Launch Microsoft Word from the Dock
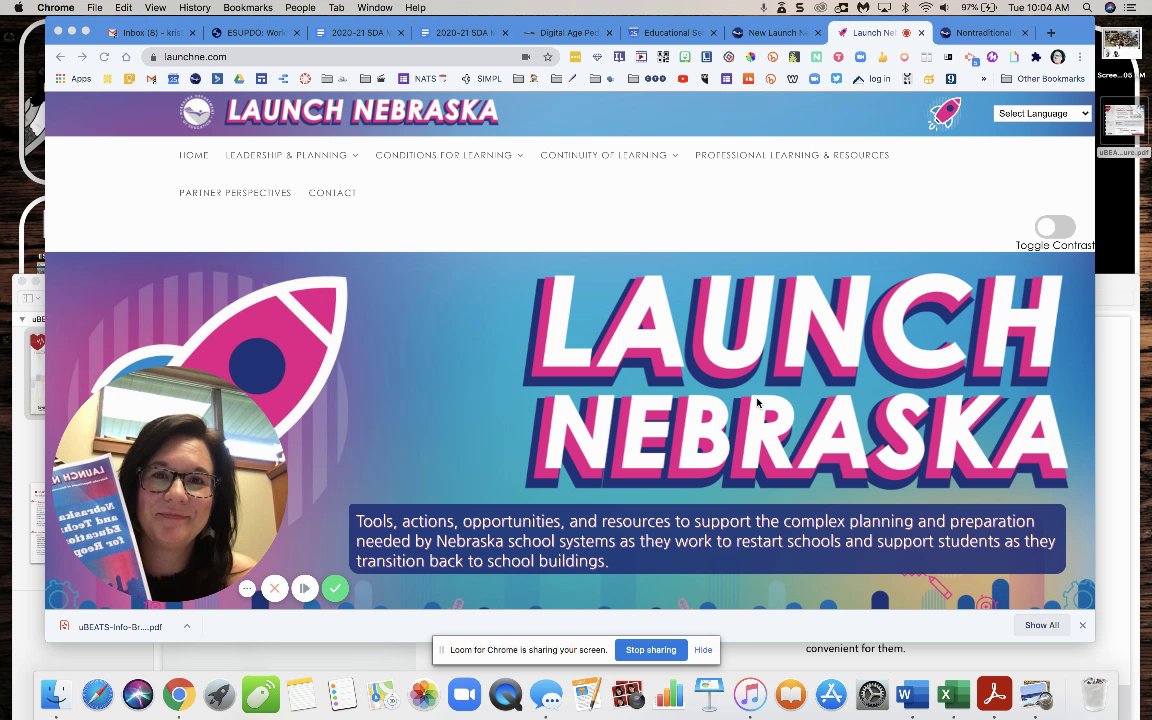The height and width of the screenshot is (720, 1152). coord(913,694)
